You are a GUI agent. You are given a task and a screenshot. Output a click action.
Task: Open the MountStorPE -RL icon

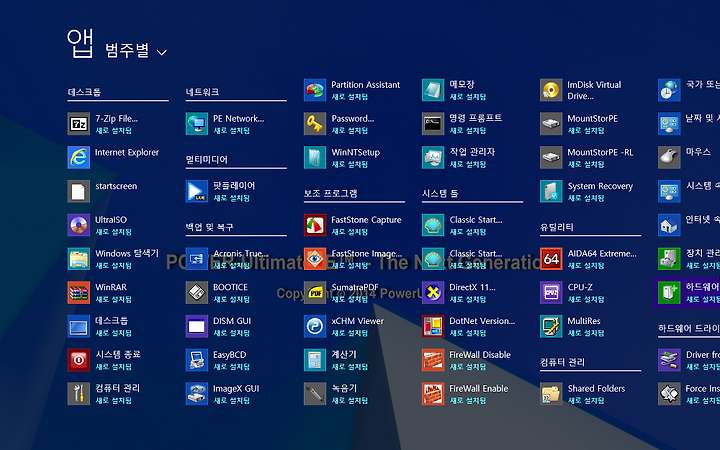551,158
